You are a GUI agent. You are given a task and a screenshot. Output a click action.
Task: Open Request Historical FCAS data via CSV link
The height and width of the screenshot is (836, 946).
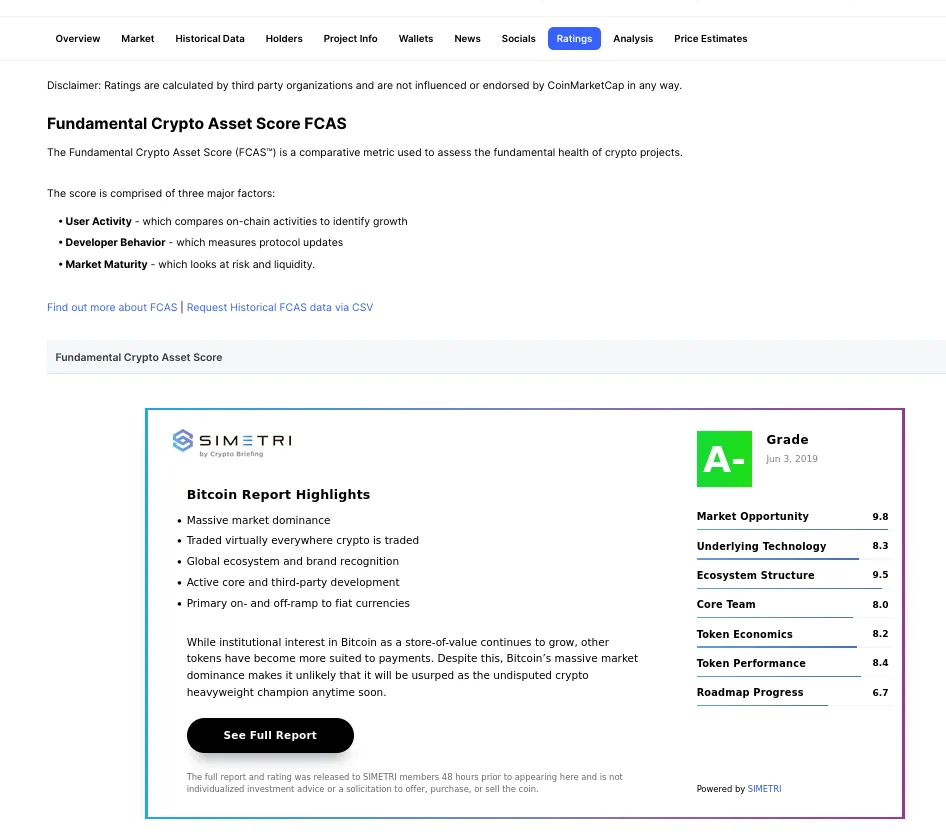[x=280, y=307]
